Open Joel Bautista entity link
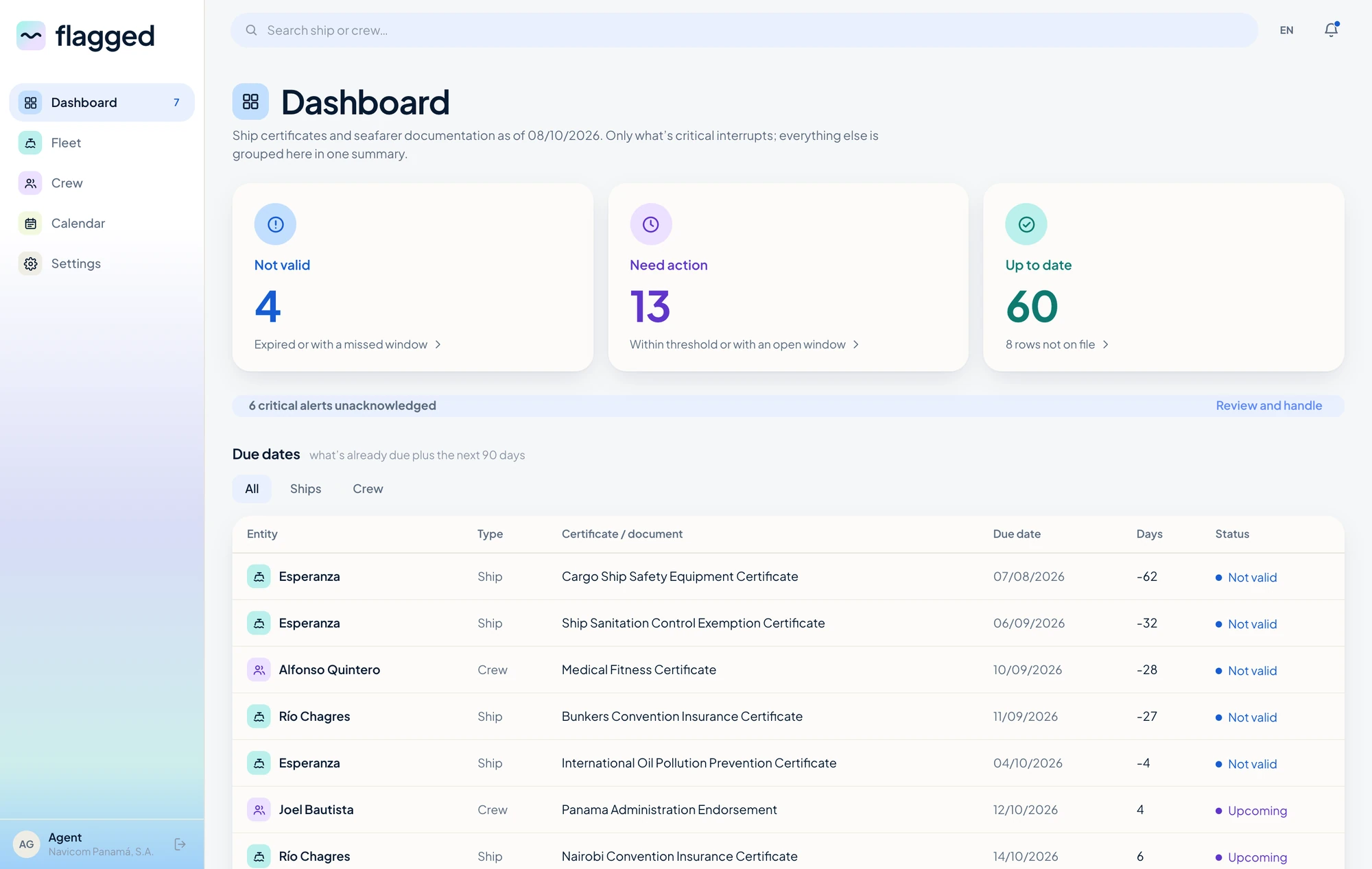Image resolution: width=1372 pixels, height=869 pixels. (x=316, y=810)
